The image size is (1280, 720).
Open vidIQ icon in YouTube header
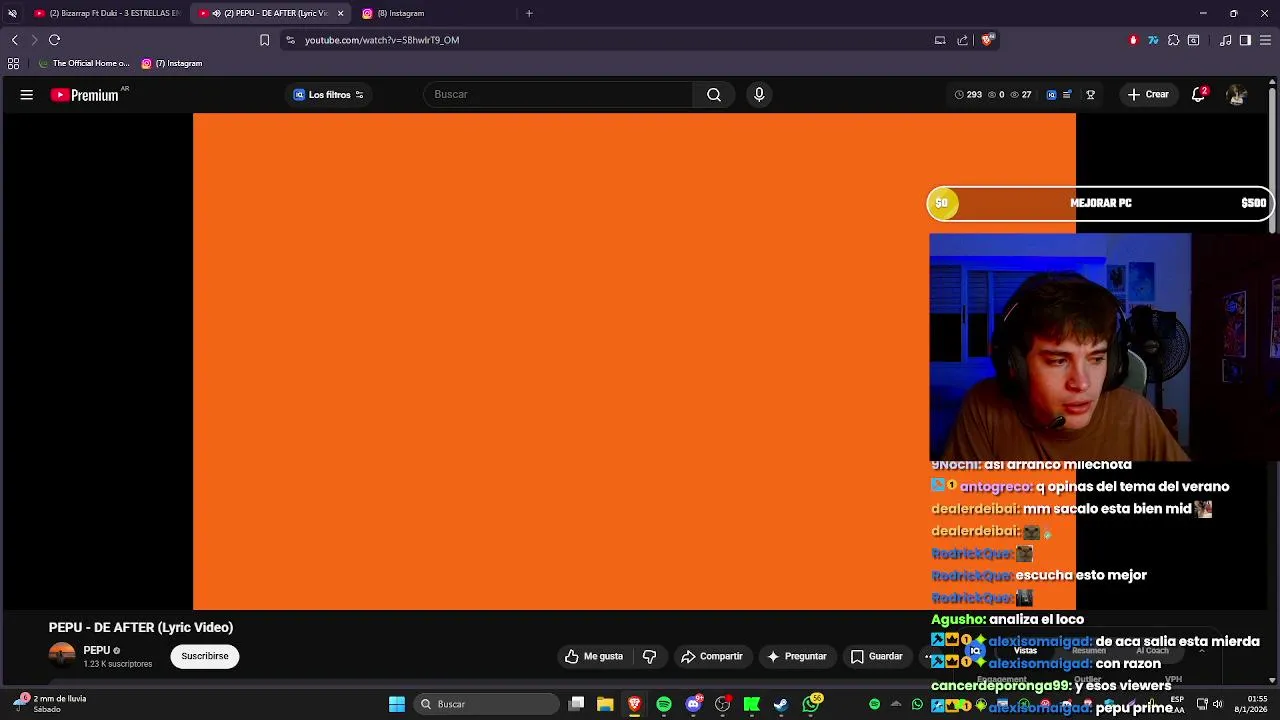1051,95
